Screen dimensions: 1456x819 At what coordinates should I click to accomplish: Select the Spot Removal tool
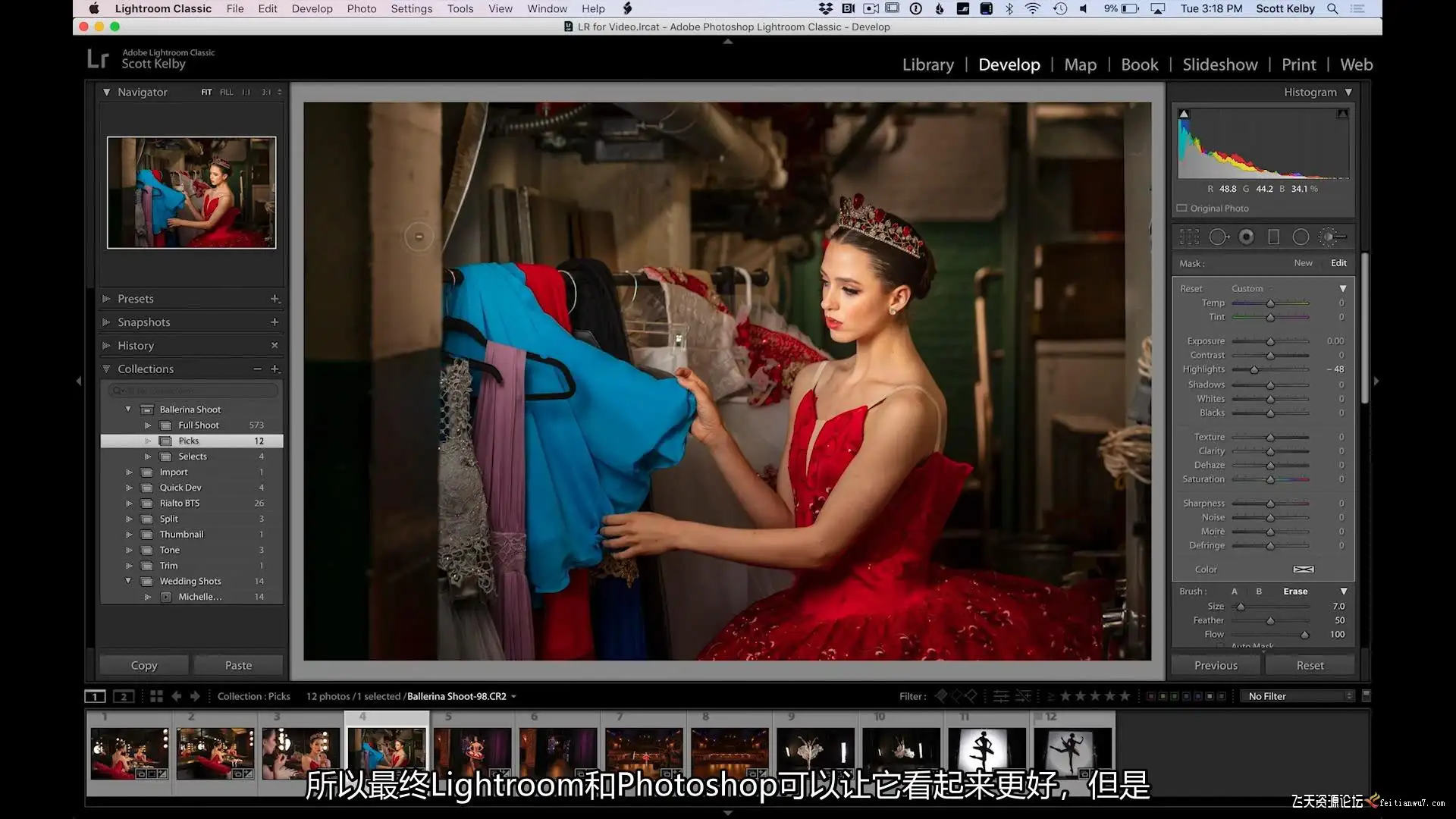(1218, 237)
